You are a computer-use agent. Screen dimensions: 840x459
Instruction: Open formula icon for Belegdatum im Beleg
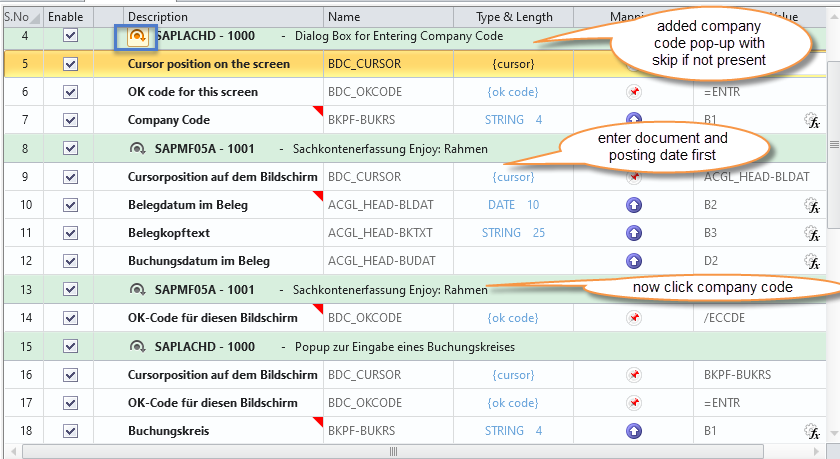[812, 205]
